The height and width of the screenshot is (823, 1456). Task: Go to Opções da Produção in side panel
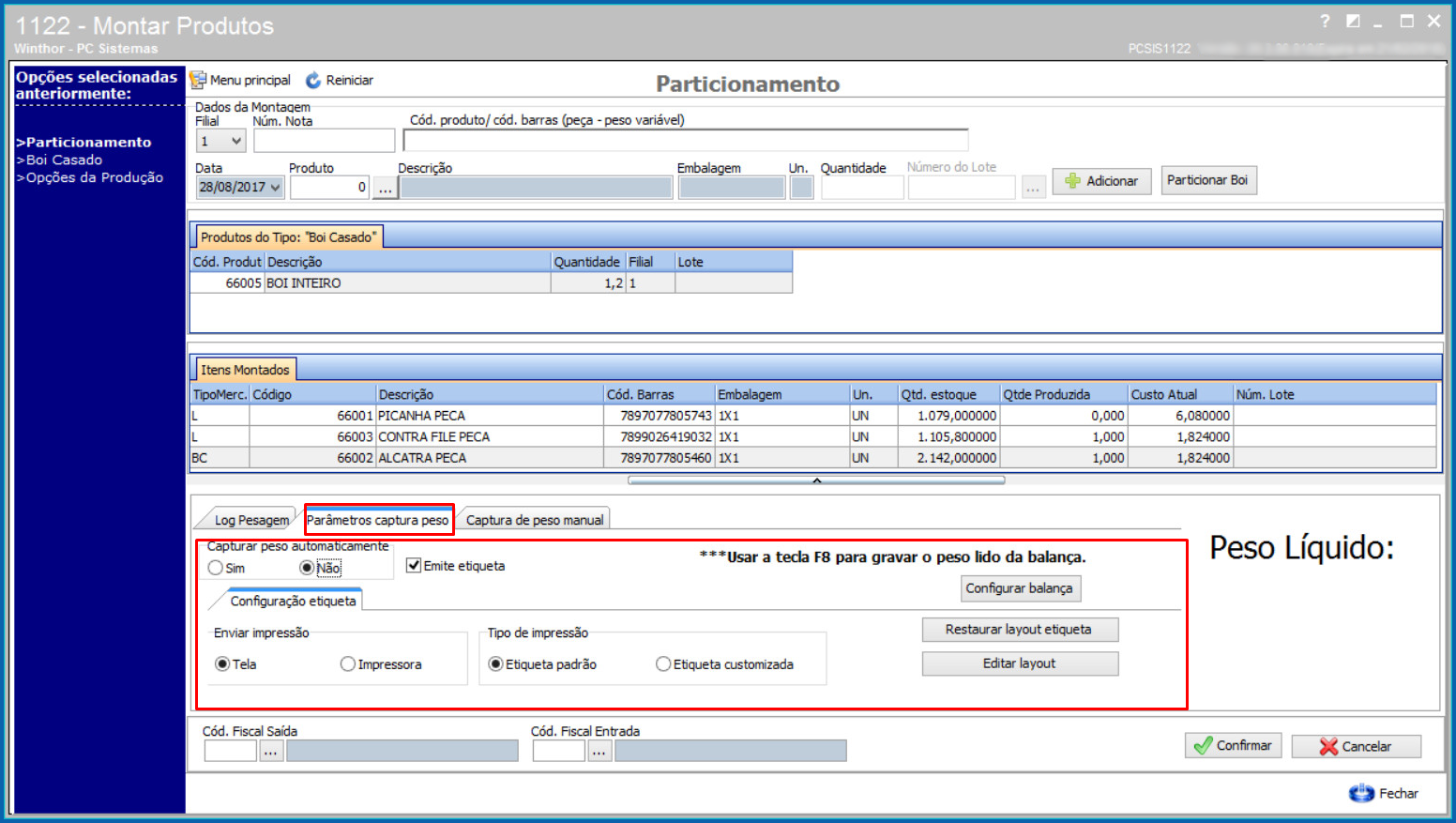(90, 178)
